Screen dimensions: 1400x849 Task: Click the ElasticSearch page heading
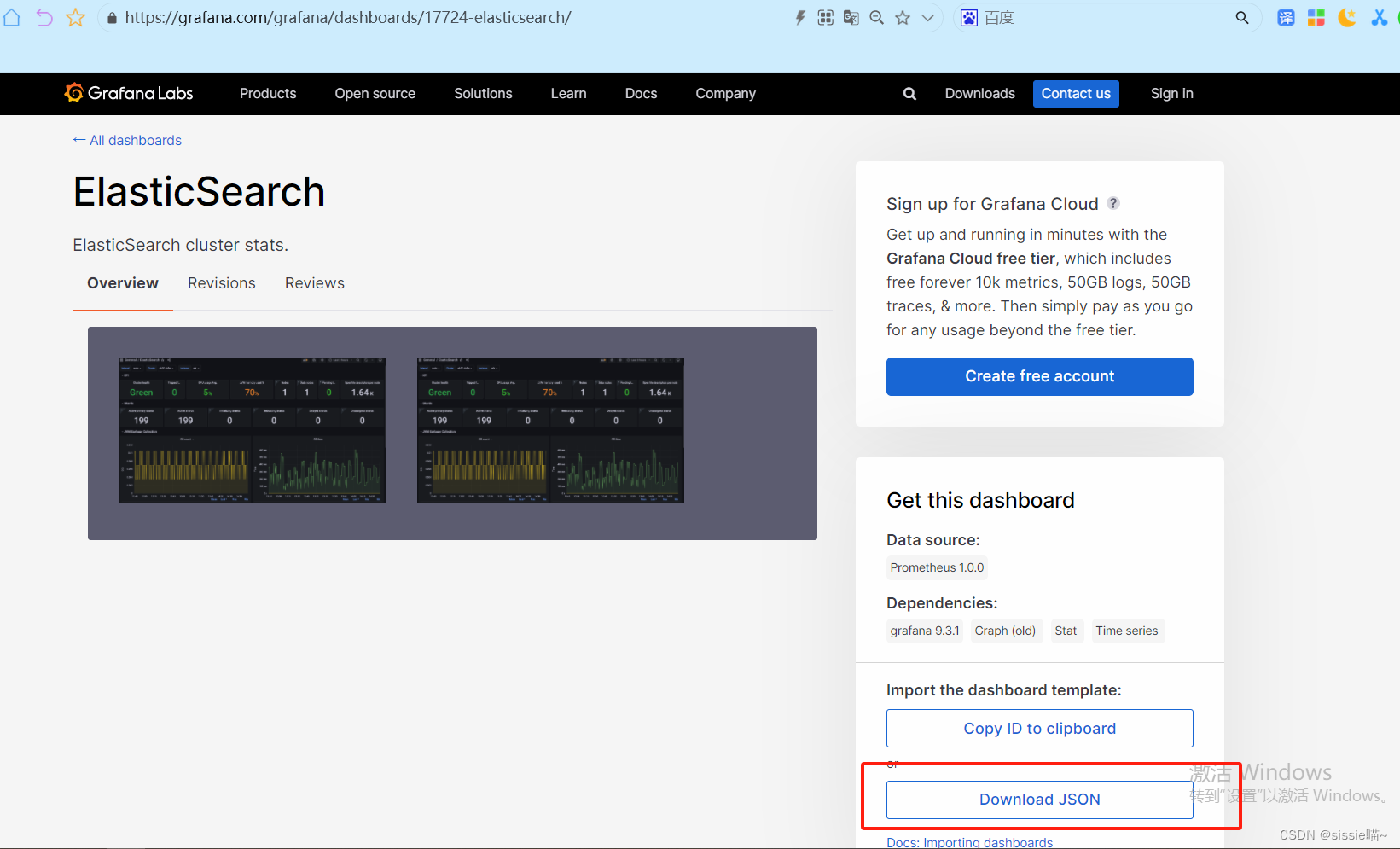pos(199,192)
